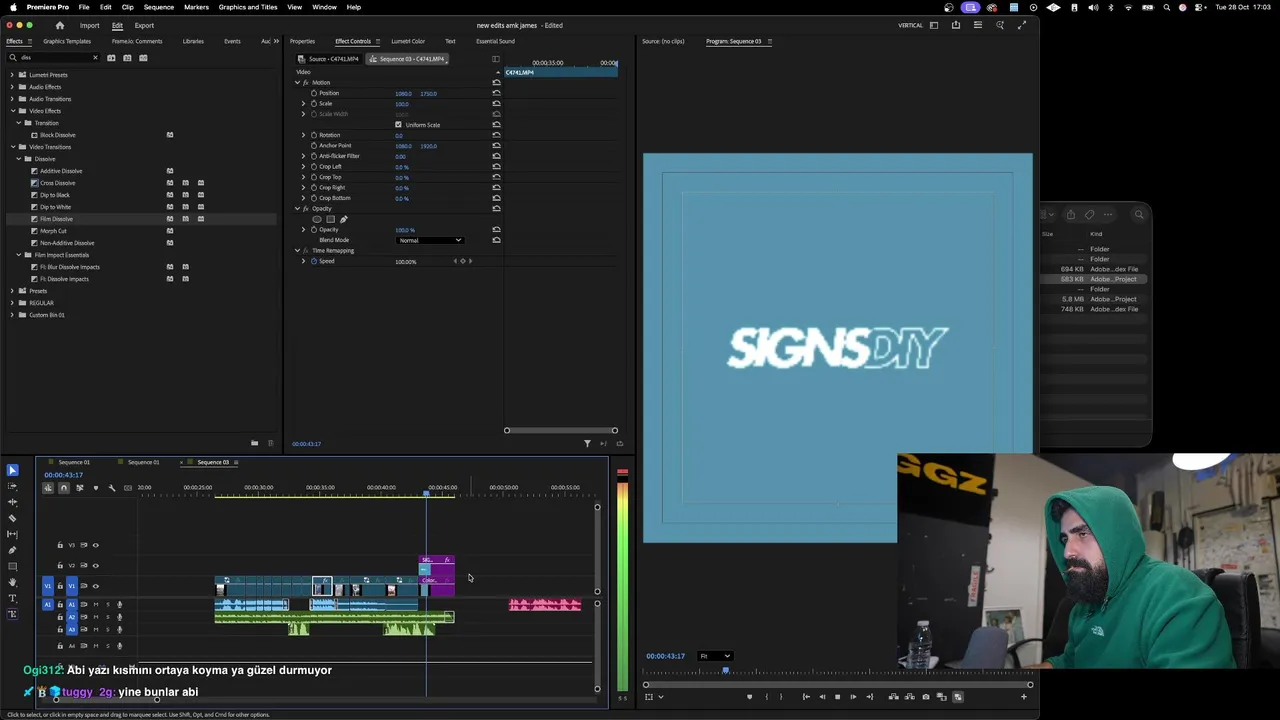Viewport: 1280px width, 720px height.
Task: Open the Blend Mode dropdown
Action: coord(429,240)
